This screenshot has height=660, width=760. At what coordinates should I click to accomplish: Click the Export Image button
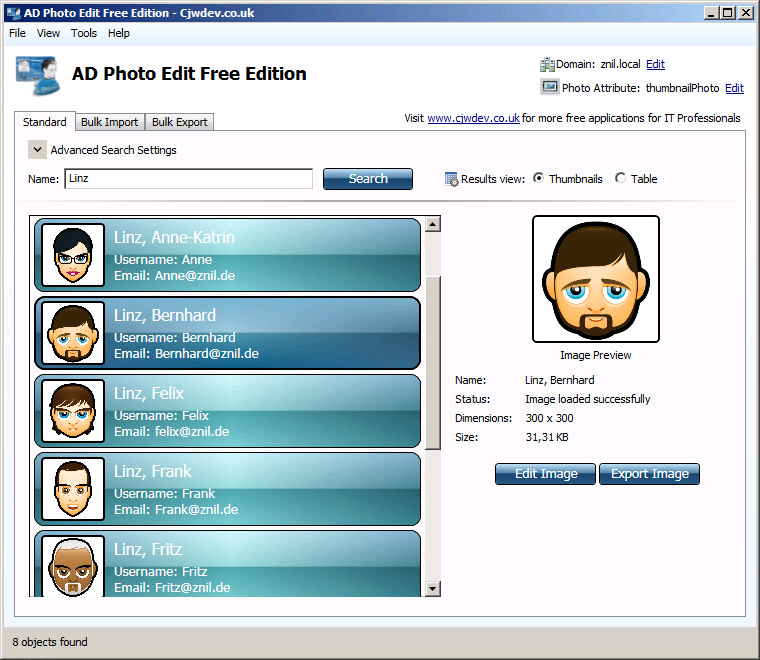[x=649, y=474]
